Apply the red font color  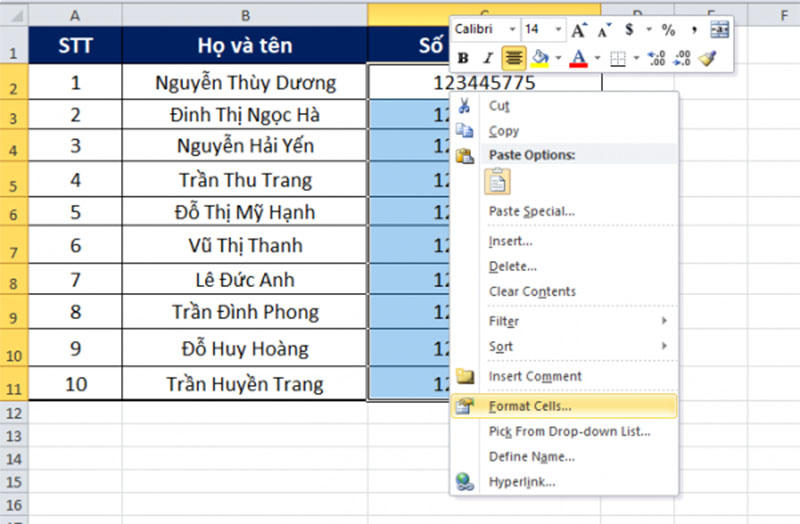(578, 58)
